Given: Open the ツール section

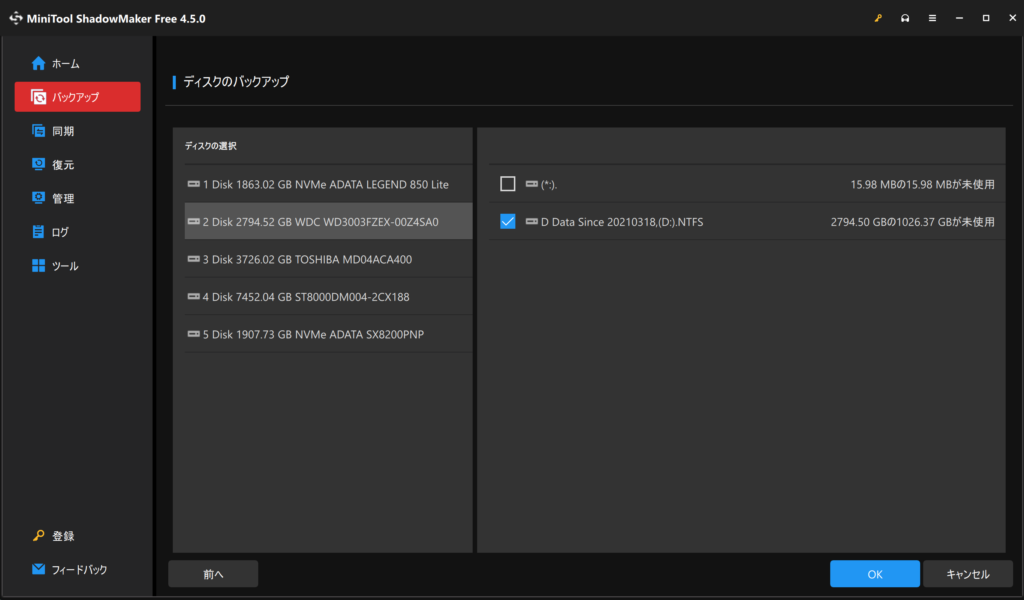Looking at the screenshot, I should tap(78, 266).
